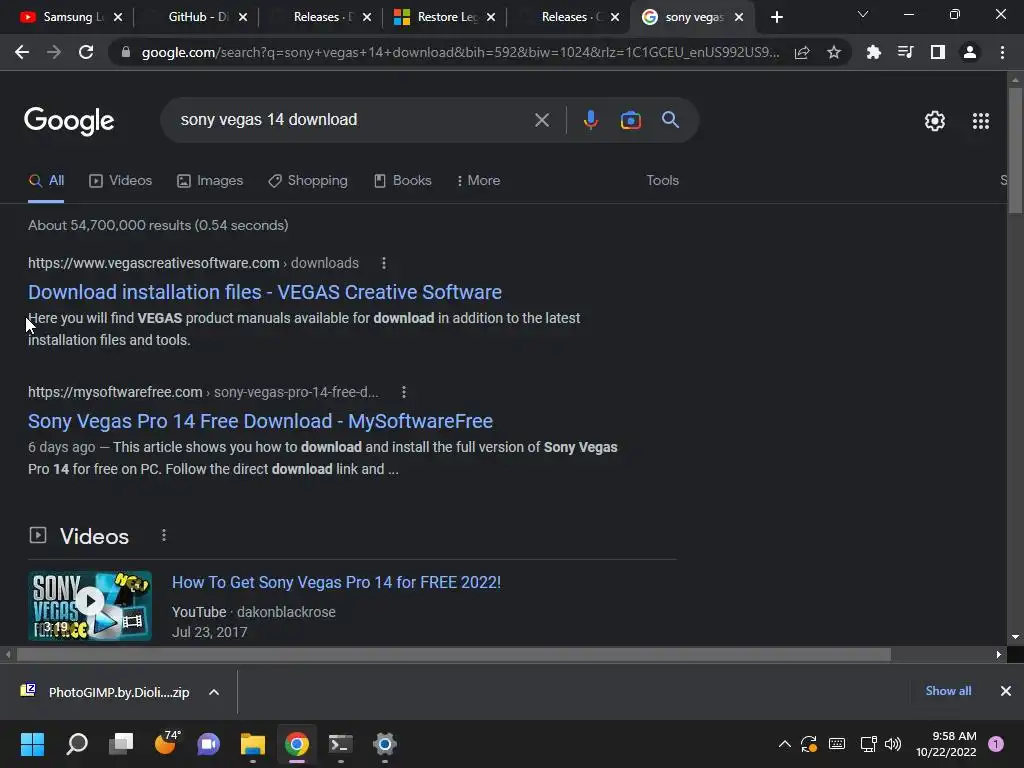Open Windows Start menu
Image resolution: width=1024 pixels, height=768 pixels.
32,744
